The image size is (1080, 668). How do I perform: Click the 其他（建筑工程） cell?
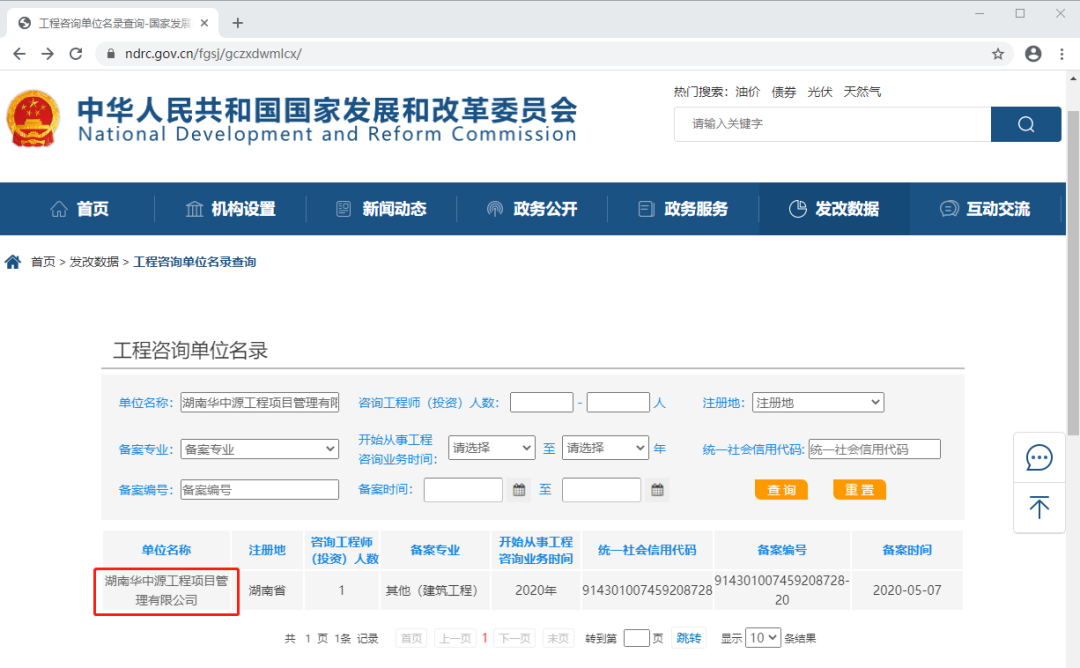pos(435,590)
